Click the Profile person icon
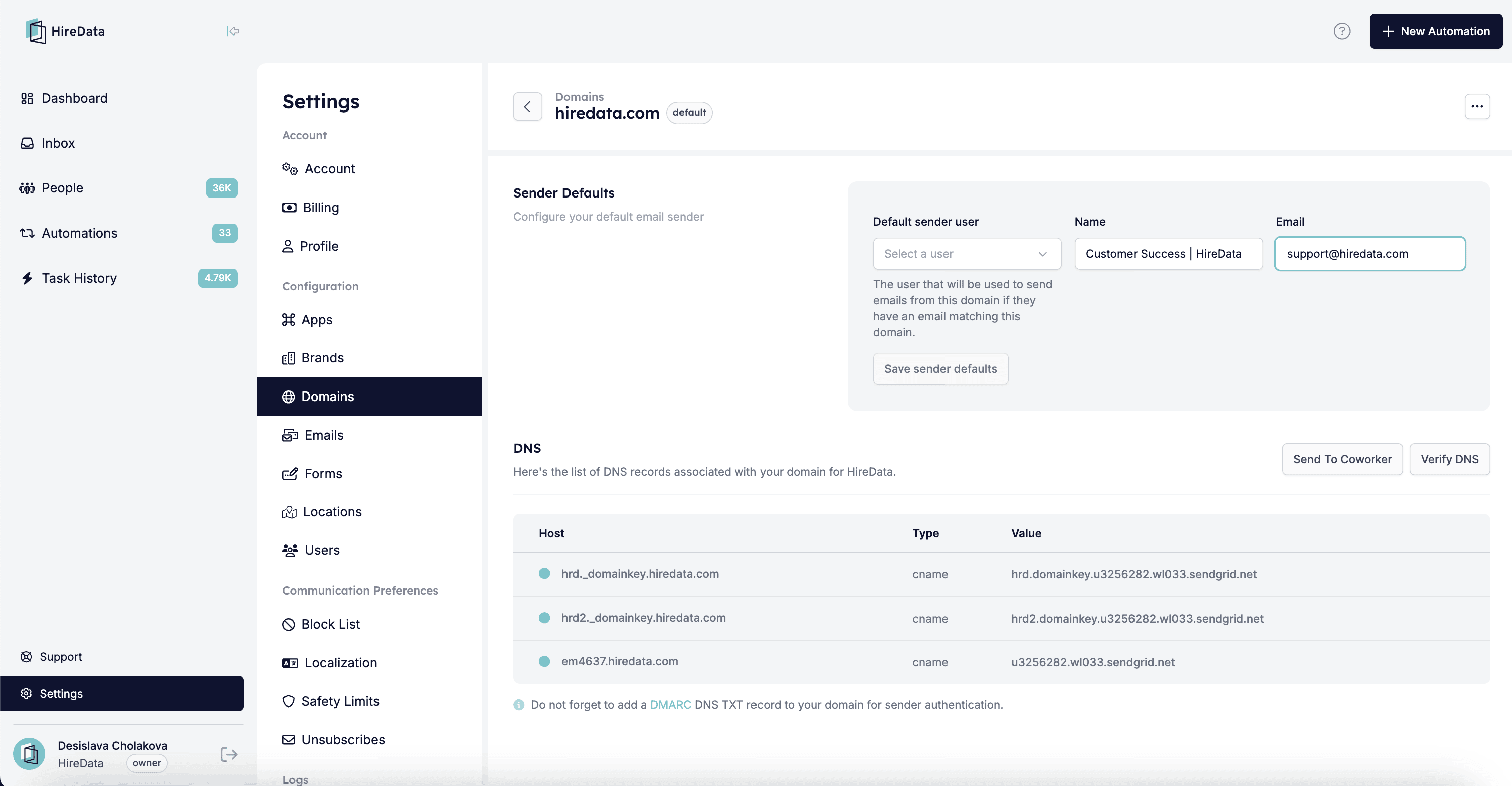 click(x=288, y=246)
